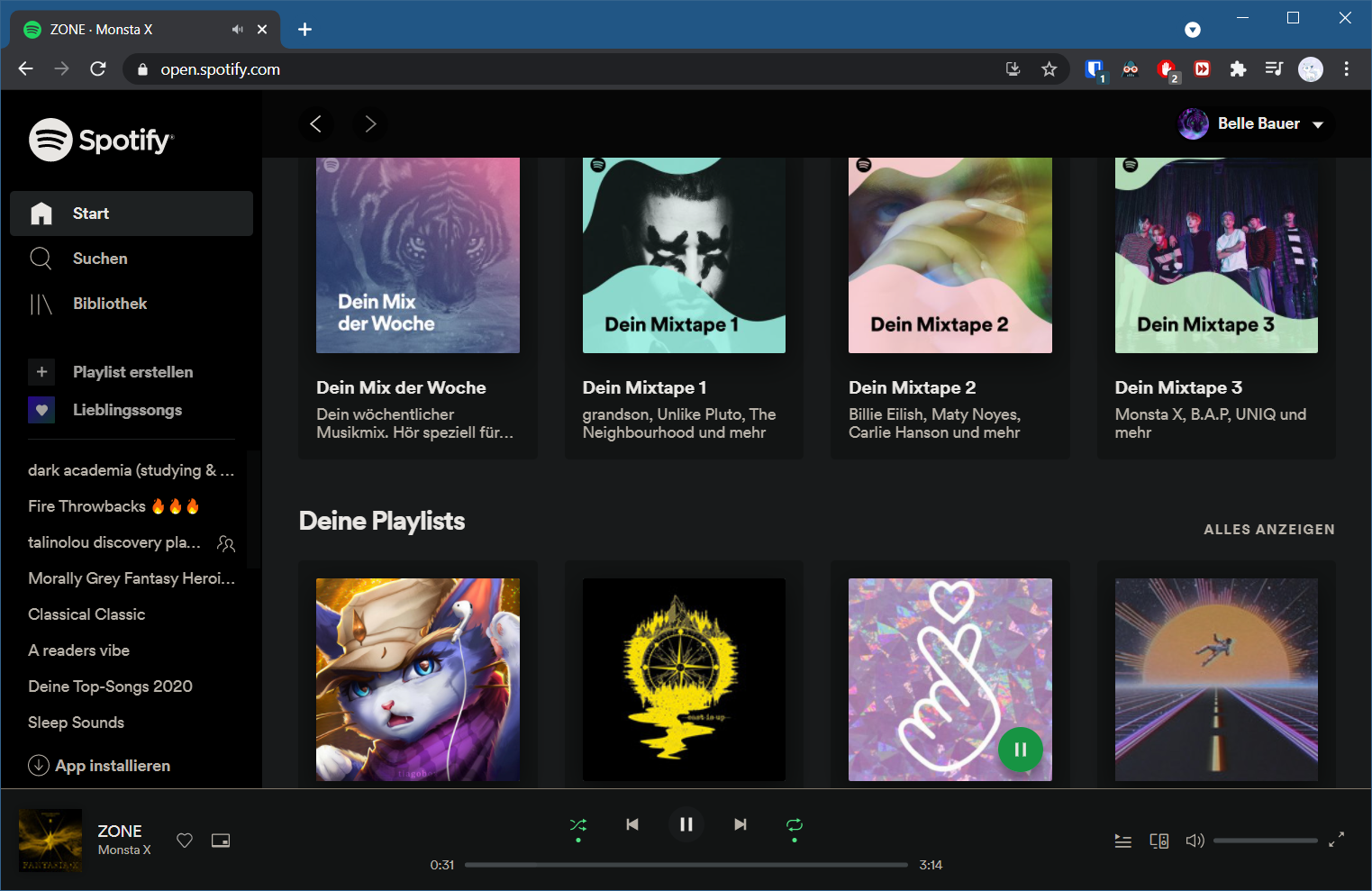The height and width of the screenshot is (891, 1372).
Task: Pause the playing playlist with green button
Action: pos(1020,750)
